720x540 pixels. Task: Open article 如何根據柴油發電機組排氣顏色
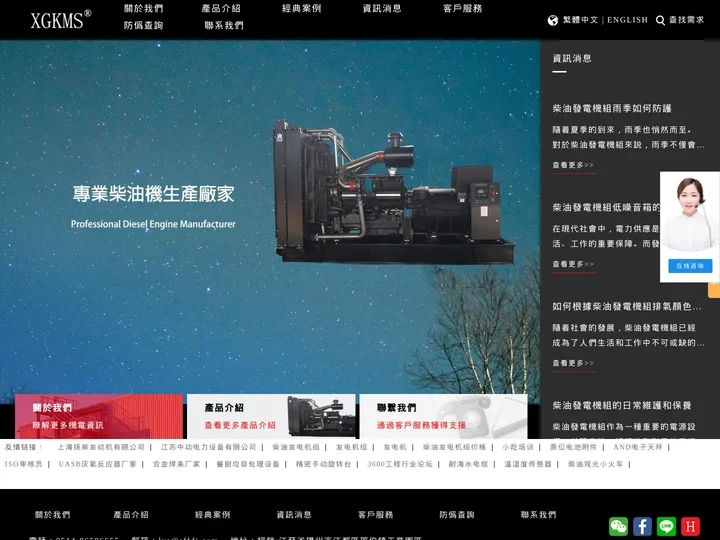click(627, 306)
